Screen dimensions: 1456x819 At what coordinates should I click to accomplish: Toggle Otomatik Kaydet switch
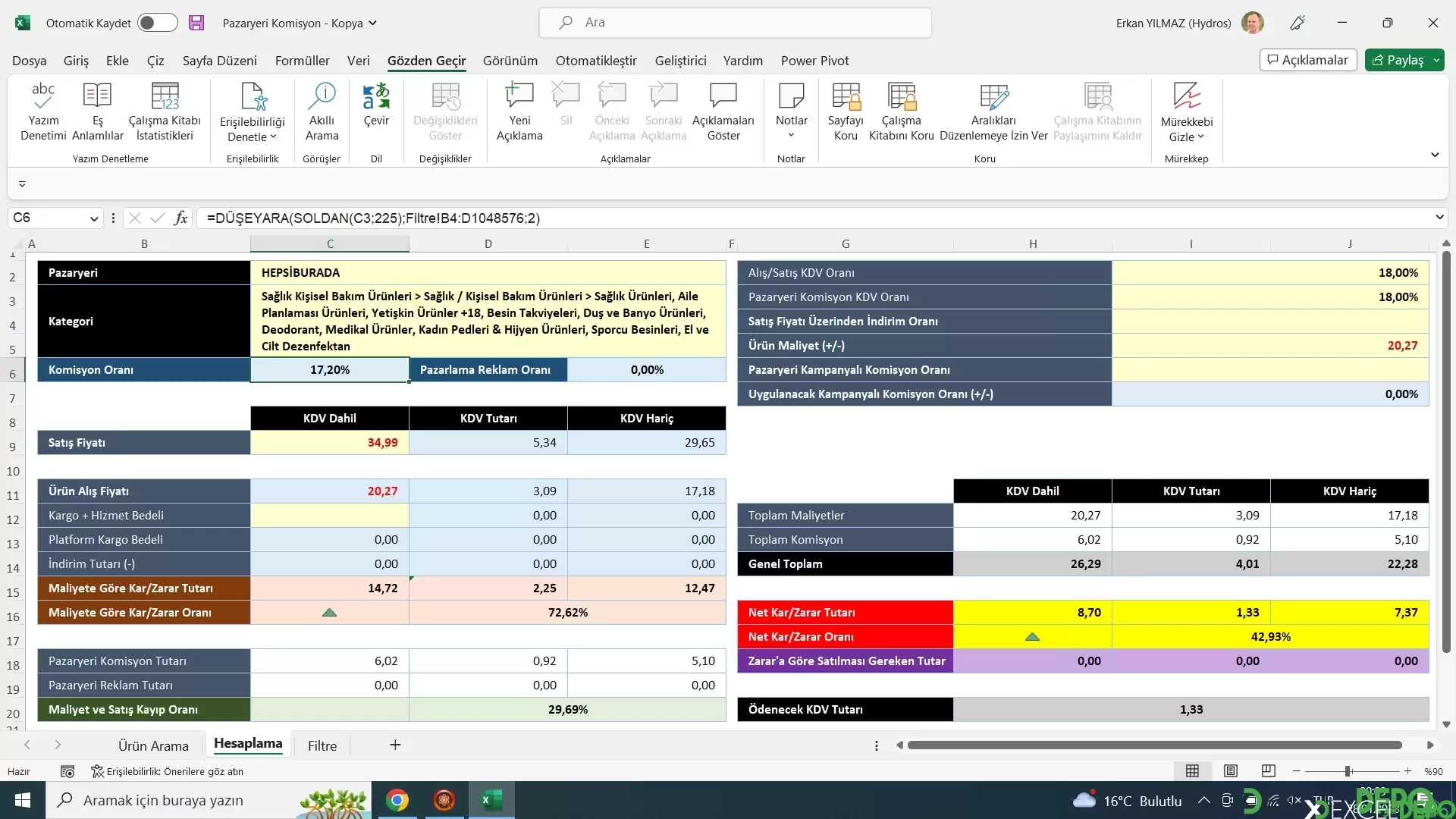[x=158, y=23]
